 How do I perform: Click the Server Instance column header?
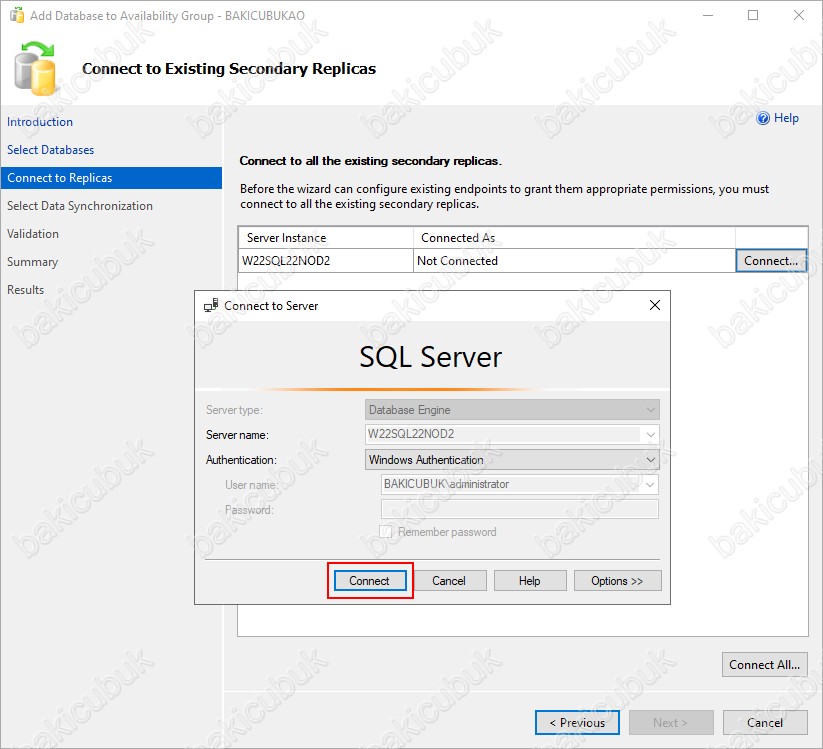pyautogui.click(x=326, y=238)
